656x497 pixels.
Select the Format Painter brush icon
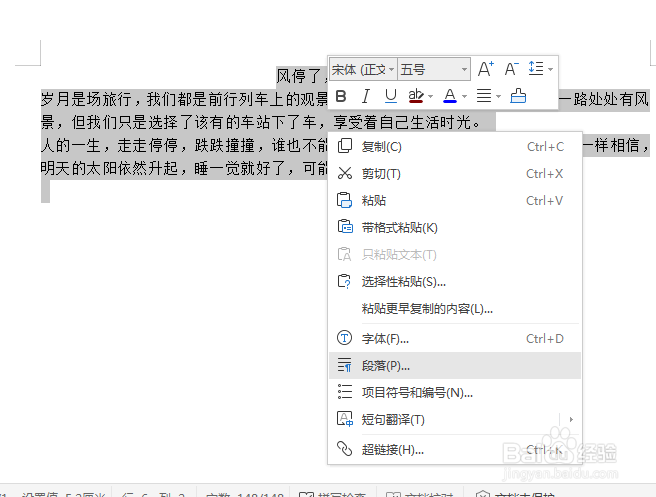click(518, 96)
